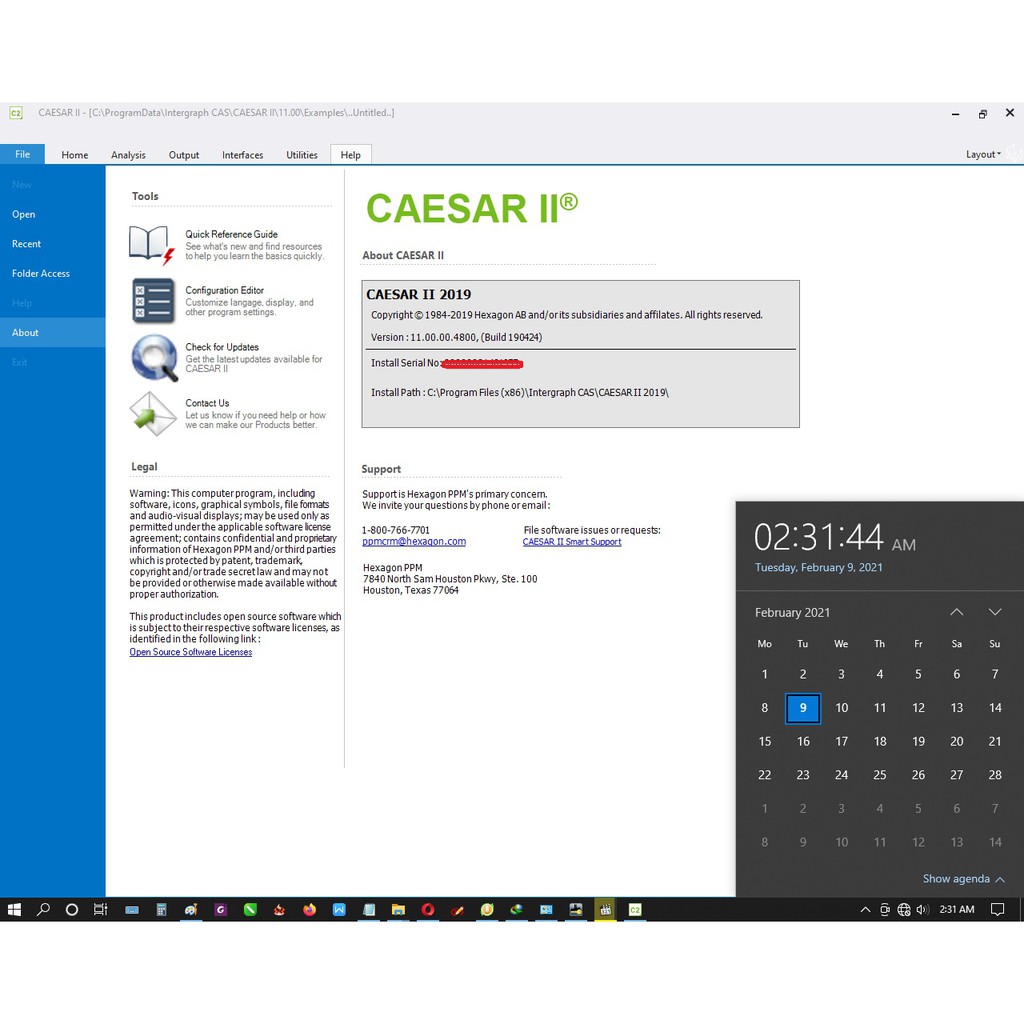Open the notification center icon
Image resolution: width=1024 pixels, height=1024 pixels.
[x=997, y=909]
